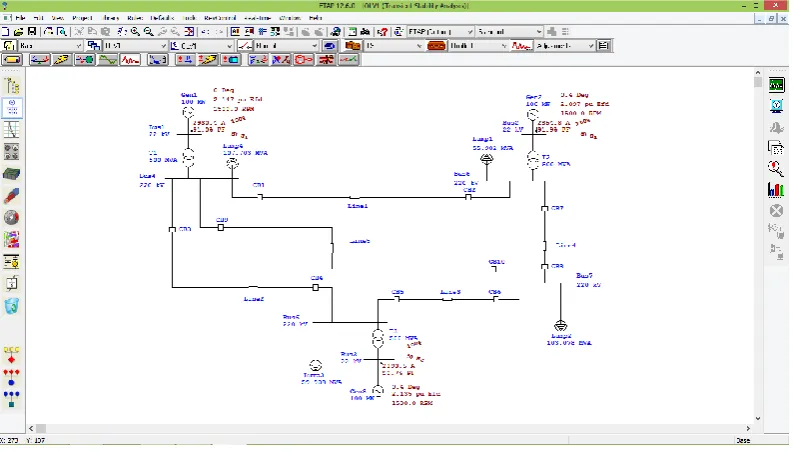Open the dropdown right of the theme dropdown
This screenshot has height=452, width=793.
(x=509, y=32)
